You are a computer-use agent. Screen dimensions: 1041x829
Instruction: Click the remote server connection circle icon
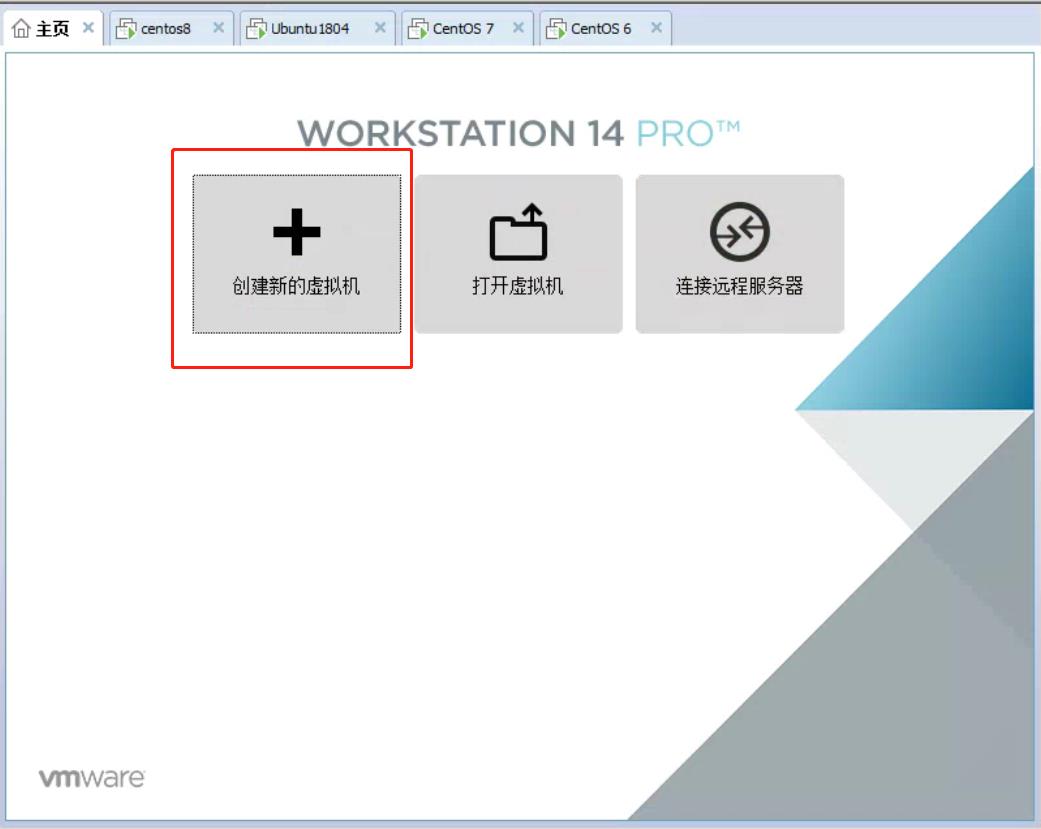tap(740, 232)
